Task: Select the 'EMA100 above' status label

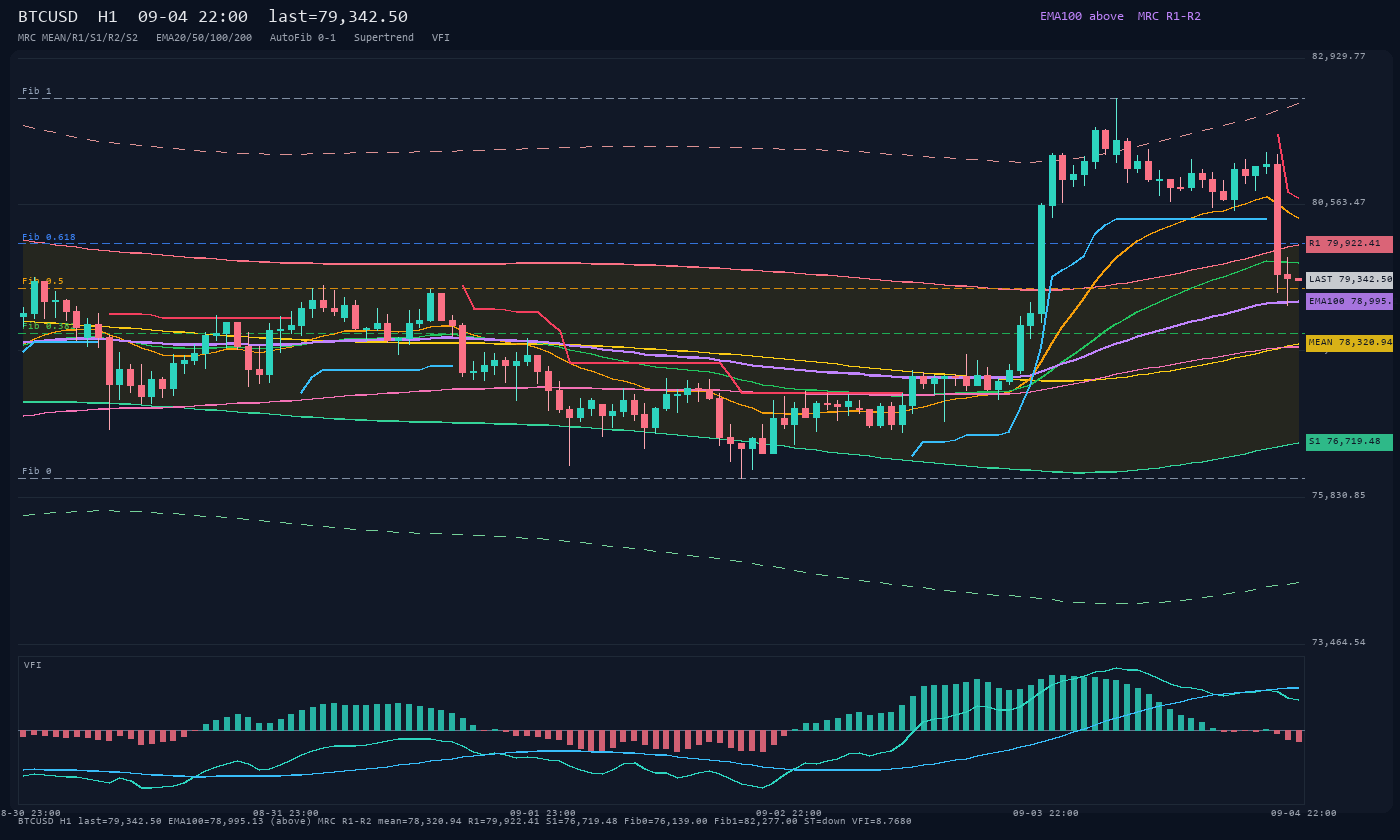Action: tap(1081, 16)
